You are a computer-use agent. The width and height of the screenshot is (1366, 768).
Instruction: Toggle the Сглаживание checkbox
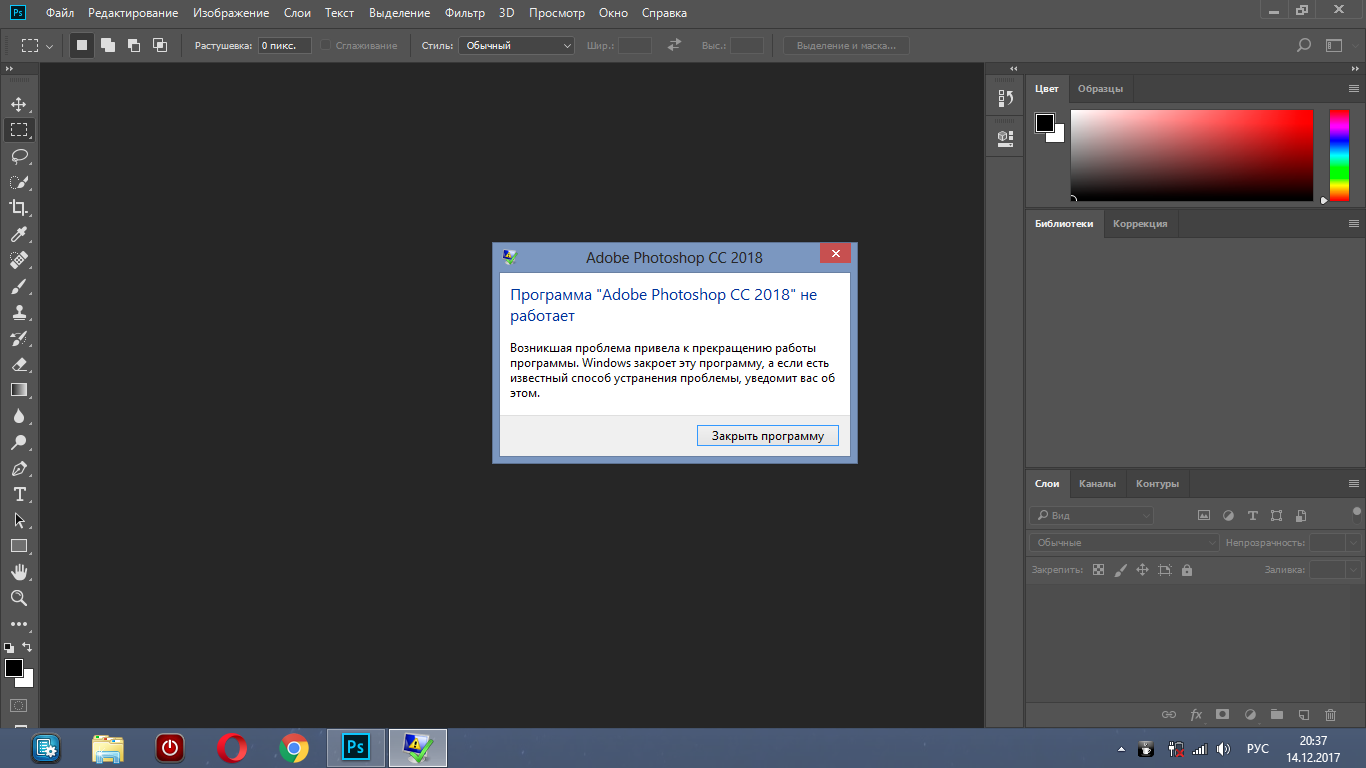click(326, 46)
